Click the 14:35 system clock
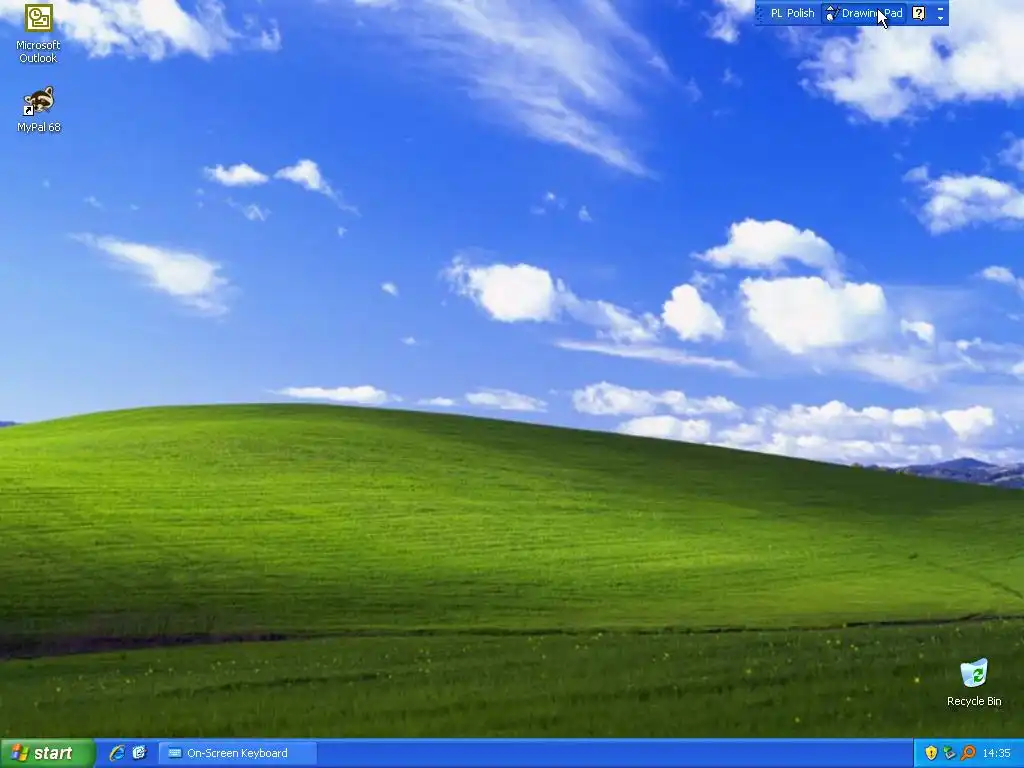 pyautogui.click(x=996, y=753)
